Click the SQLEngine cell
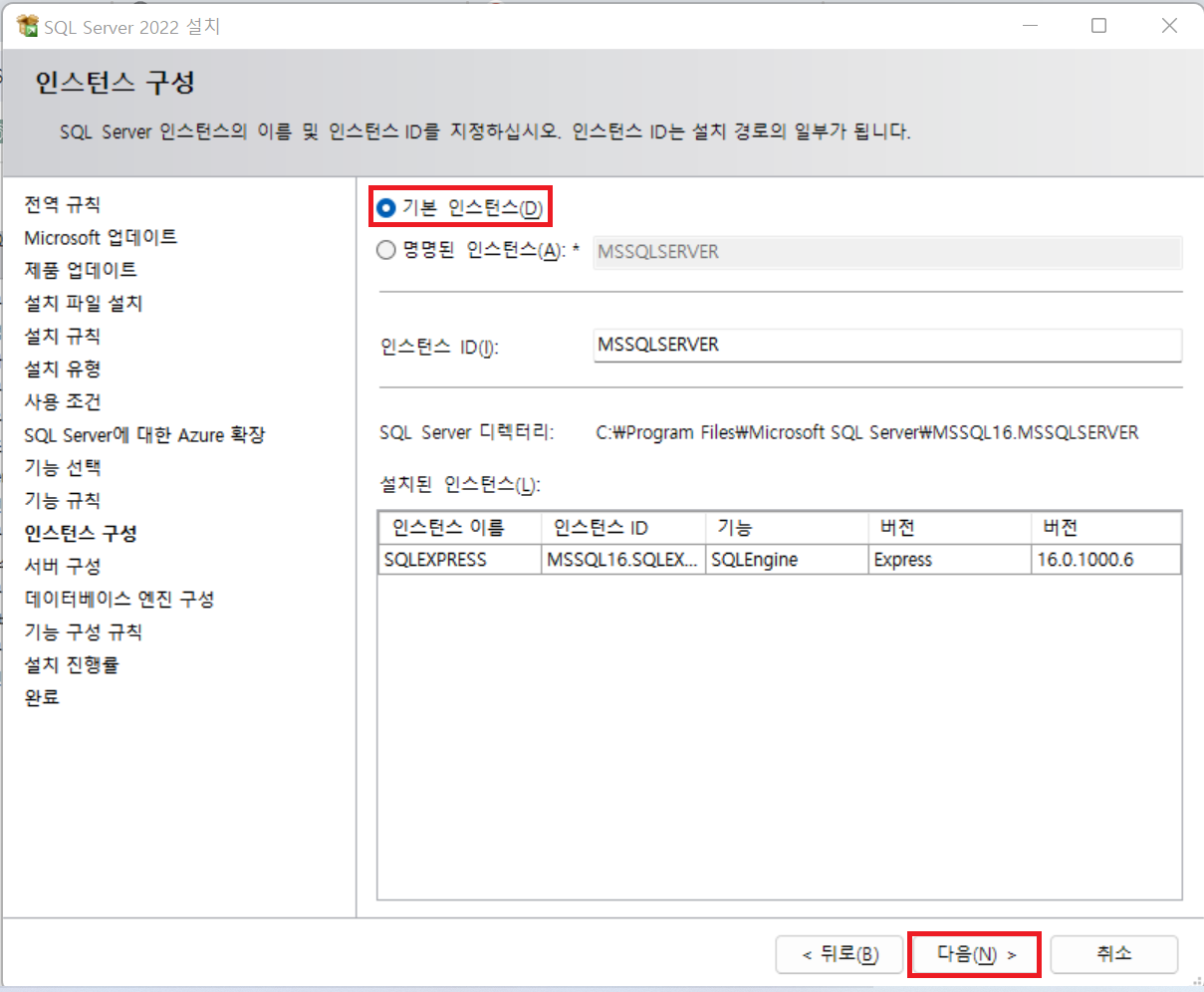 coord(787,560)
